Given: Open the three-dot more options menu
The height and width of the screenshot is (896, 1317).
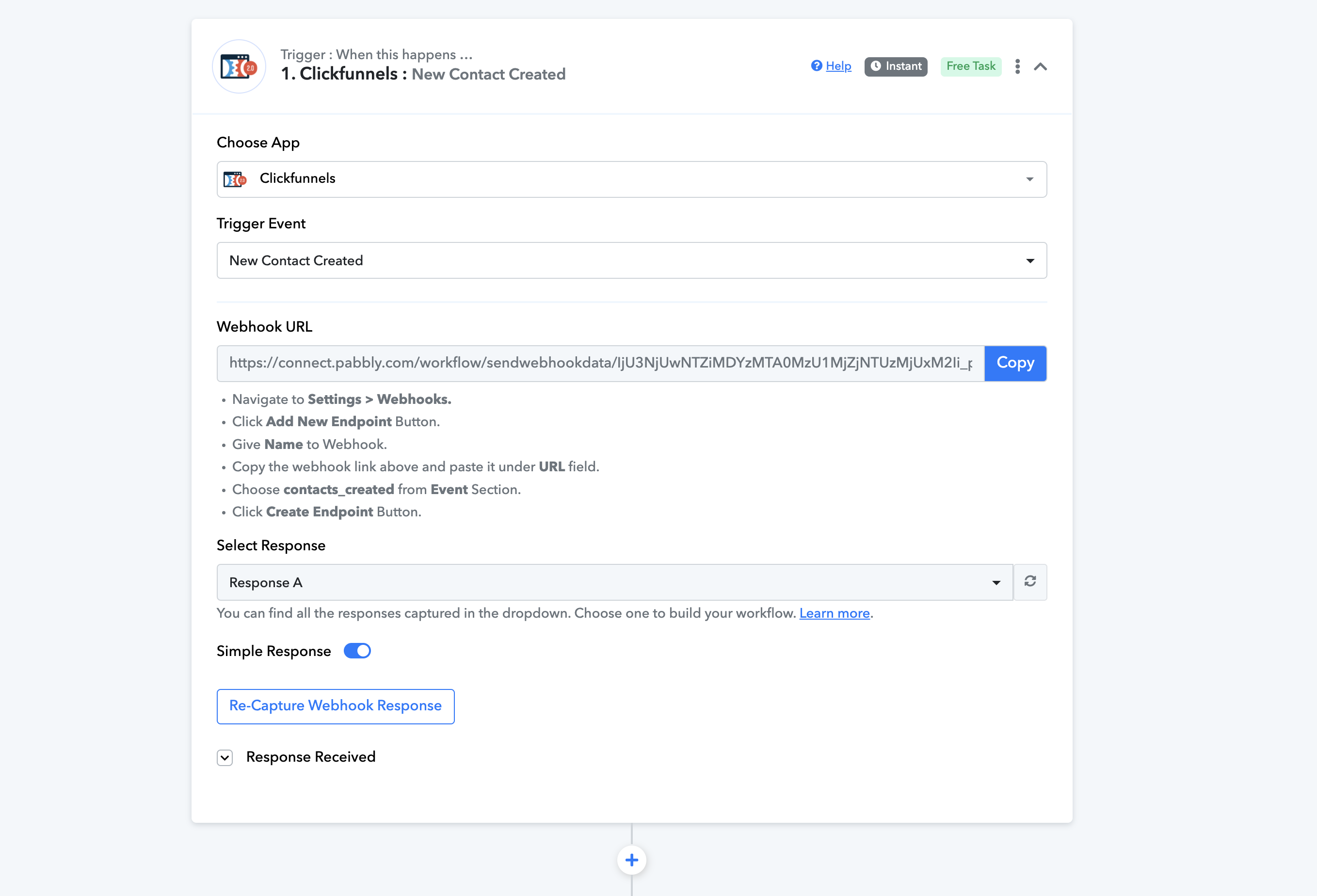Looking at the screenshot, I should pyautogui.click(x=1017, y=66).
